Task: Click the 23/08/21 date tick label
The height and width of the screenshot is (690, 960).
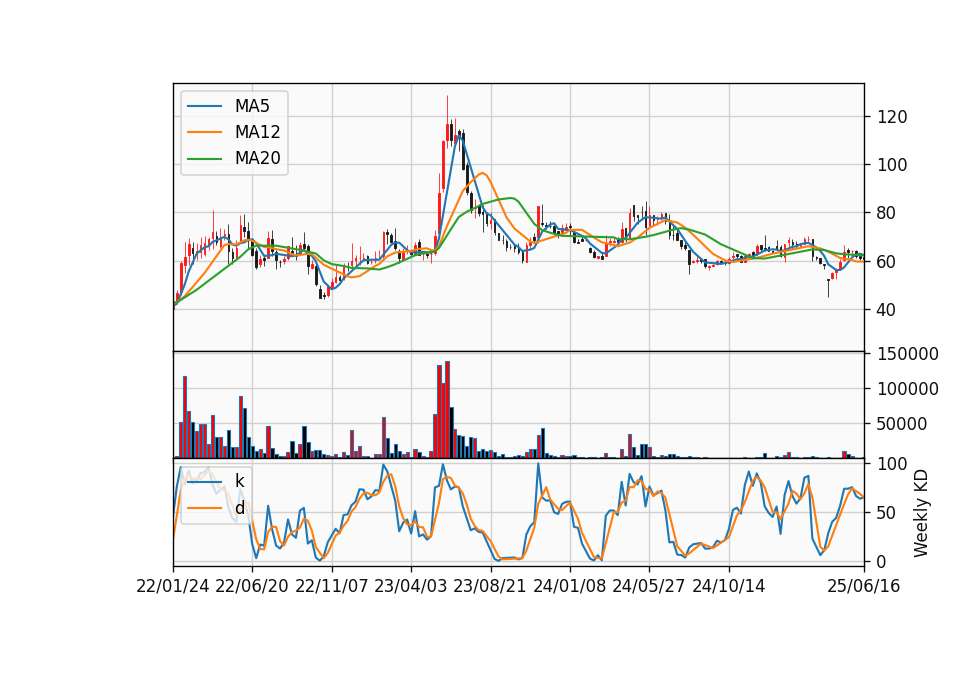Action: coord(490,586)
